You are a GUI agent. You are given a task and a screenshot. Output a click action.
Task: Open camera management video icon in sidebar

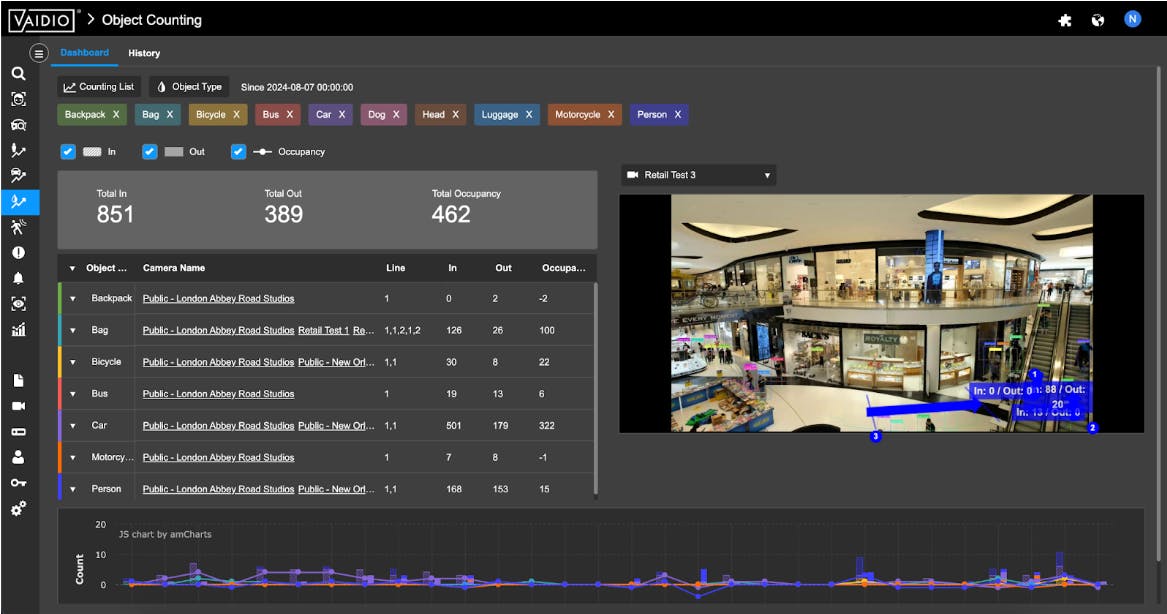point(18,406)
